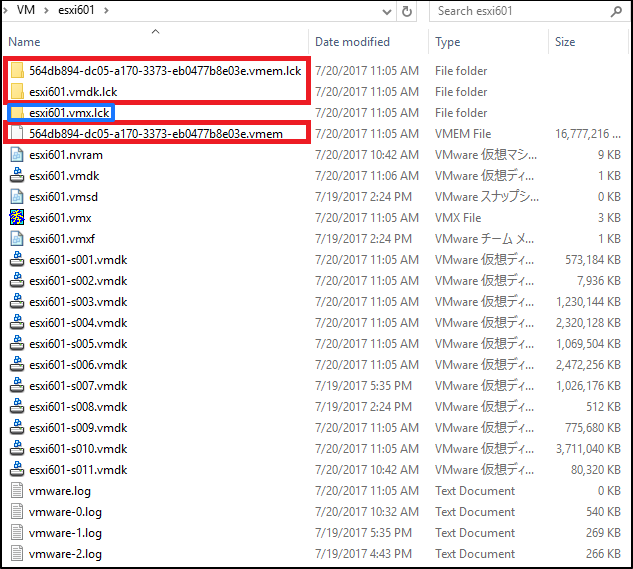Select file name esxi601.vmdk
Screen dimensions: 633x569
tap(64, 176)
